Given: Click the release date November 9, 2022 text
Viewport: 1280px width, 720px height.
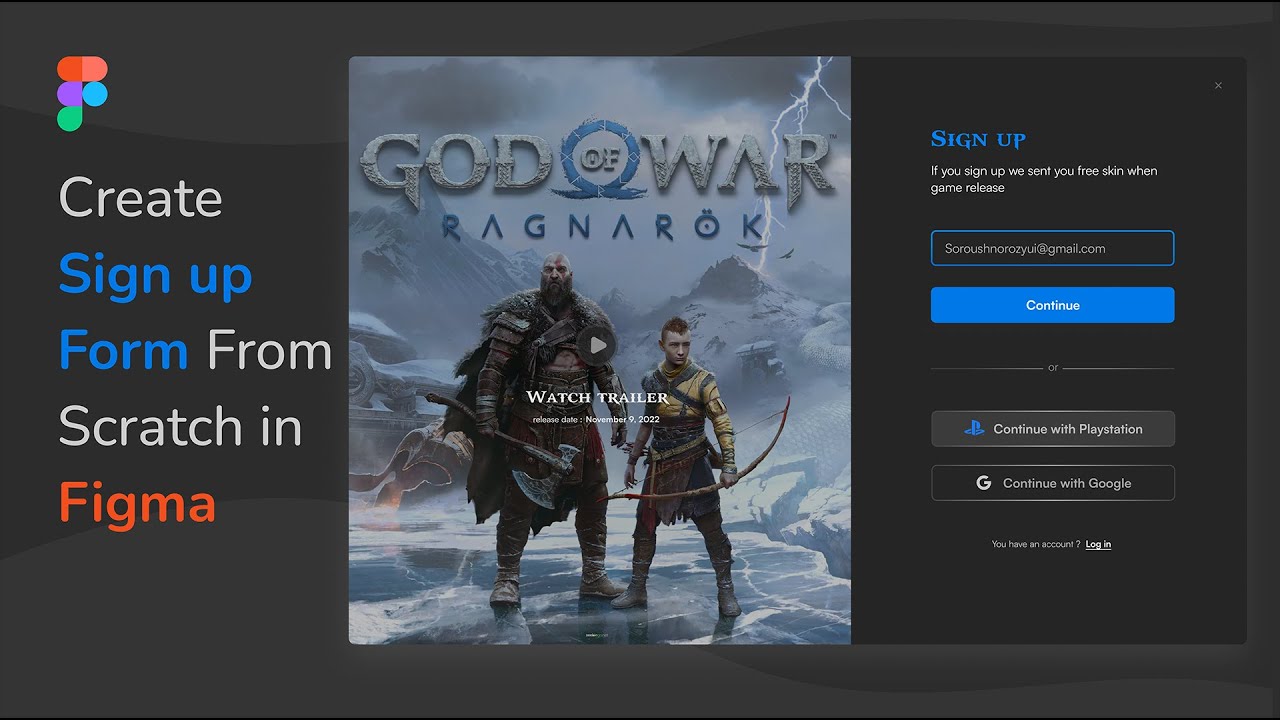Looking at the screenshot, I should coord(596,420).
